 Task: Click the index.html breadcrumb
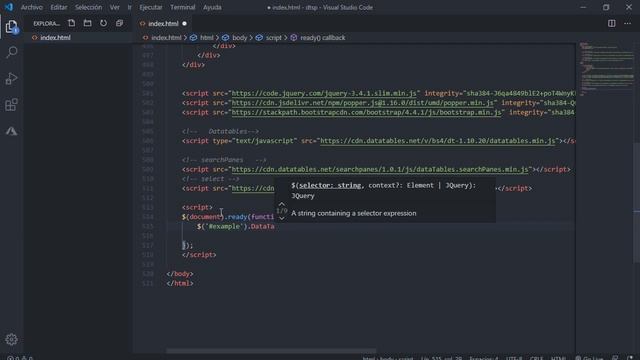point(166,38)
